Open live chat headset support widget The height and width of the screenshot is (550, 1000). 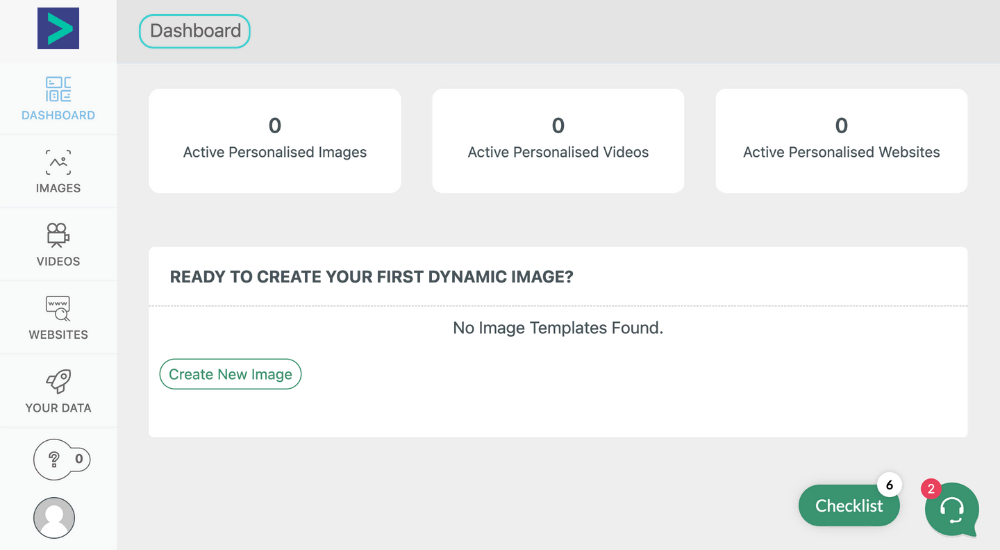(951, 509)
